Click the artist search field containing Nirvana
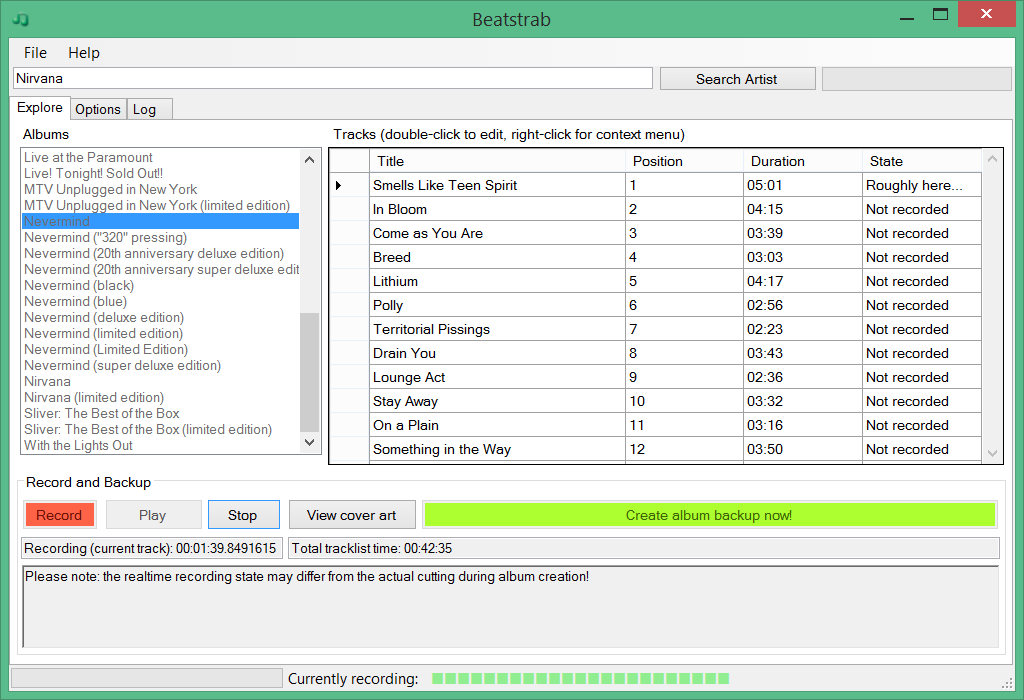 333,78
